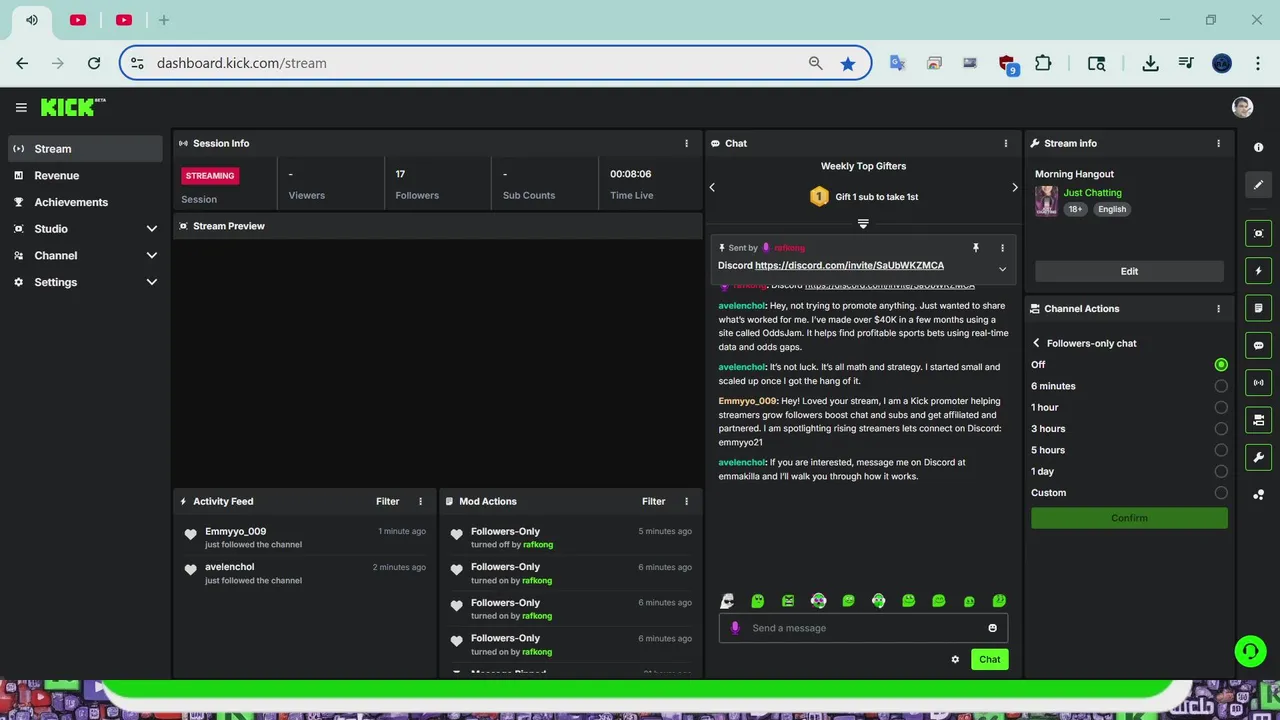This screenshot has width=1280, height=720.
Task: Confirm the followers-only chat setting
Action: click(x=1129, y=518)
